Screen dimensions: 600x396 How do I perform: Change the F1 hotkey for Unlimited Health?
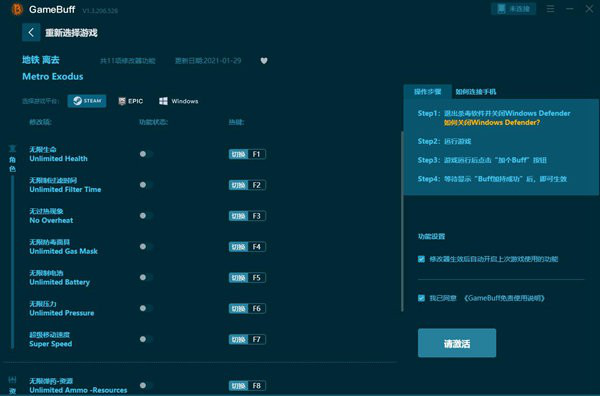tap(247, 154)
